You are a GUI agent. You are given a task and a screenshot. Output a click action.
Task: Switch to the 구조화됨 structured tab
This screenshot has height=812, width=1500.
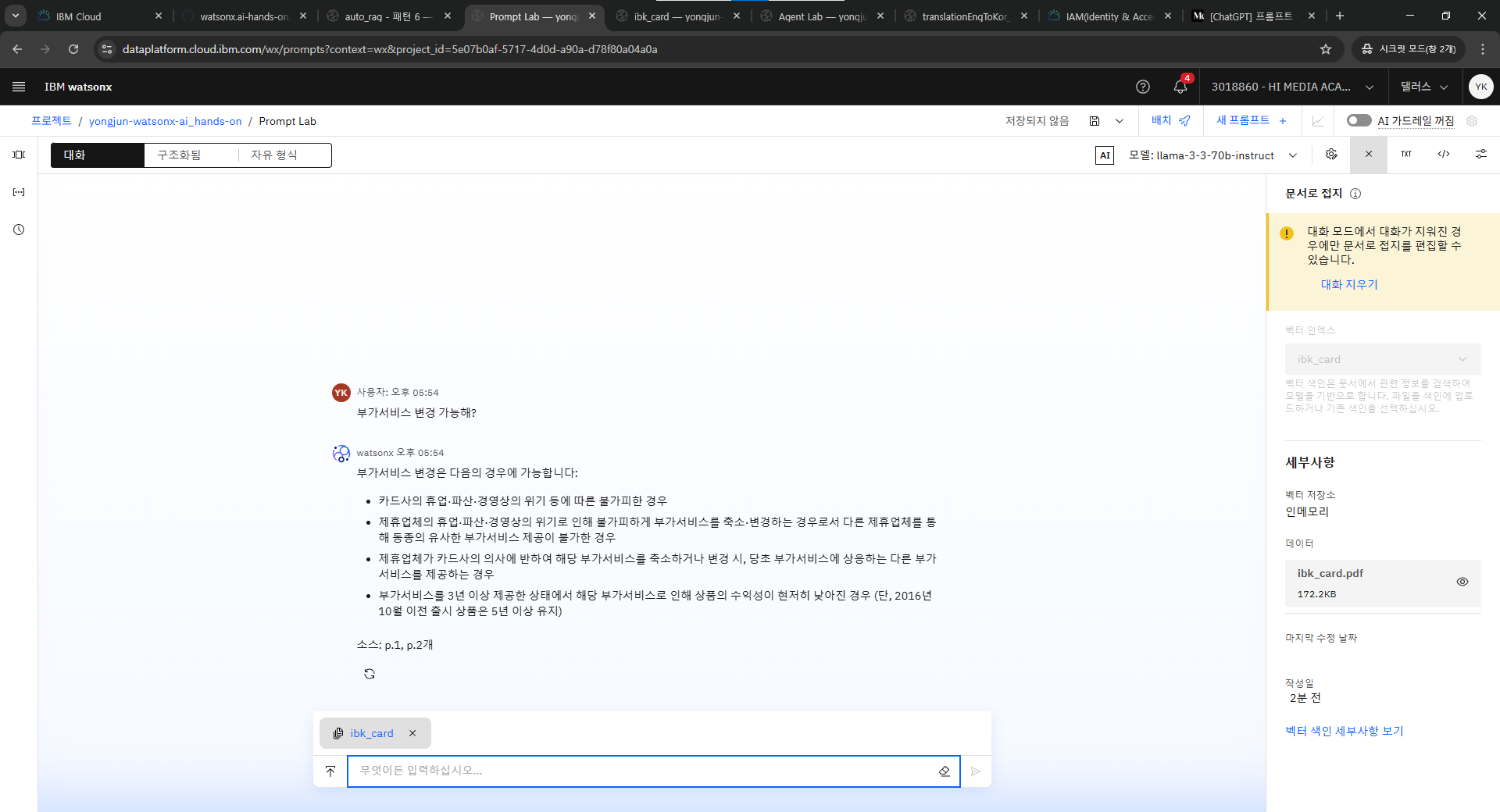coord(191,155)
